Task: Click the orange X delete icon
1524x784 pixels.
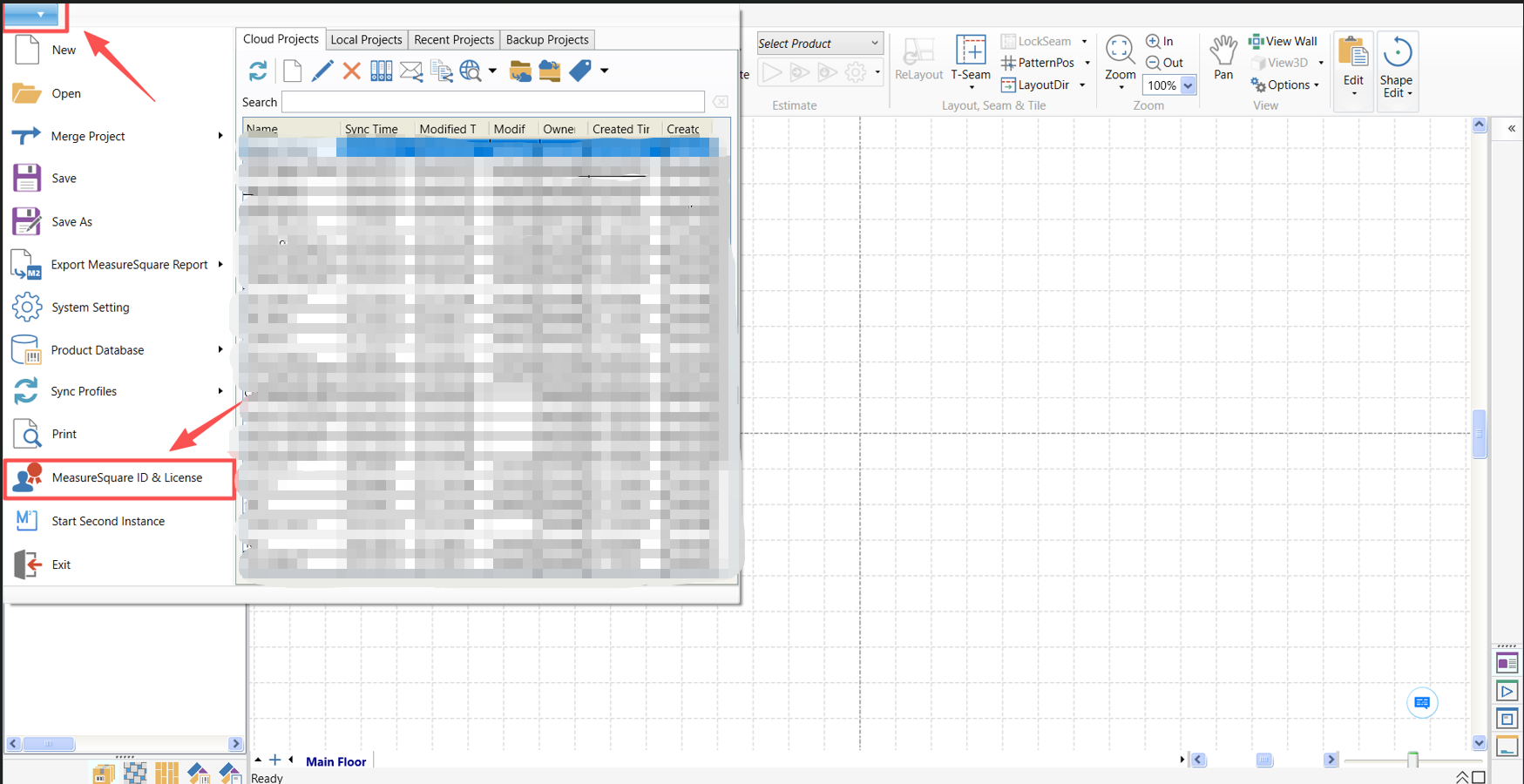Action: click(x=351, y=71)
